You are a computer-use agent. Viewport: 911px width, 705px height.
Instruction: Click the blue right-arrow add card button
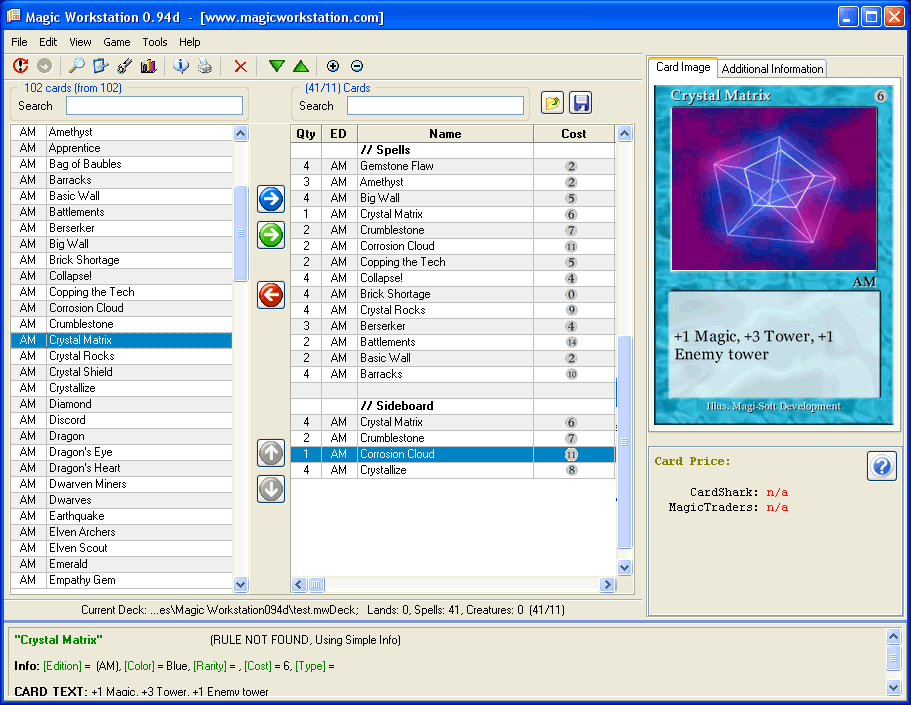pos(271,199)
